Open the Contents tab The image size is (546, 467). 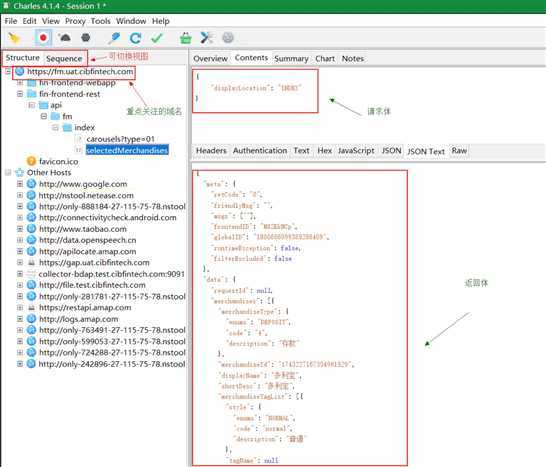251,58
